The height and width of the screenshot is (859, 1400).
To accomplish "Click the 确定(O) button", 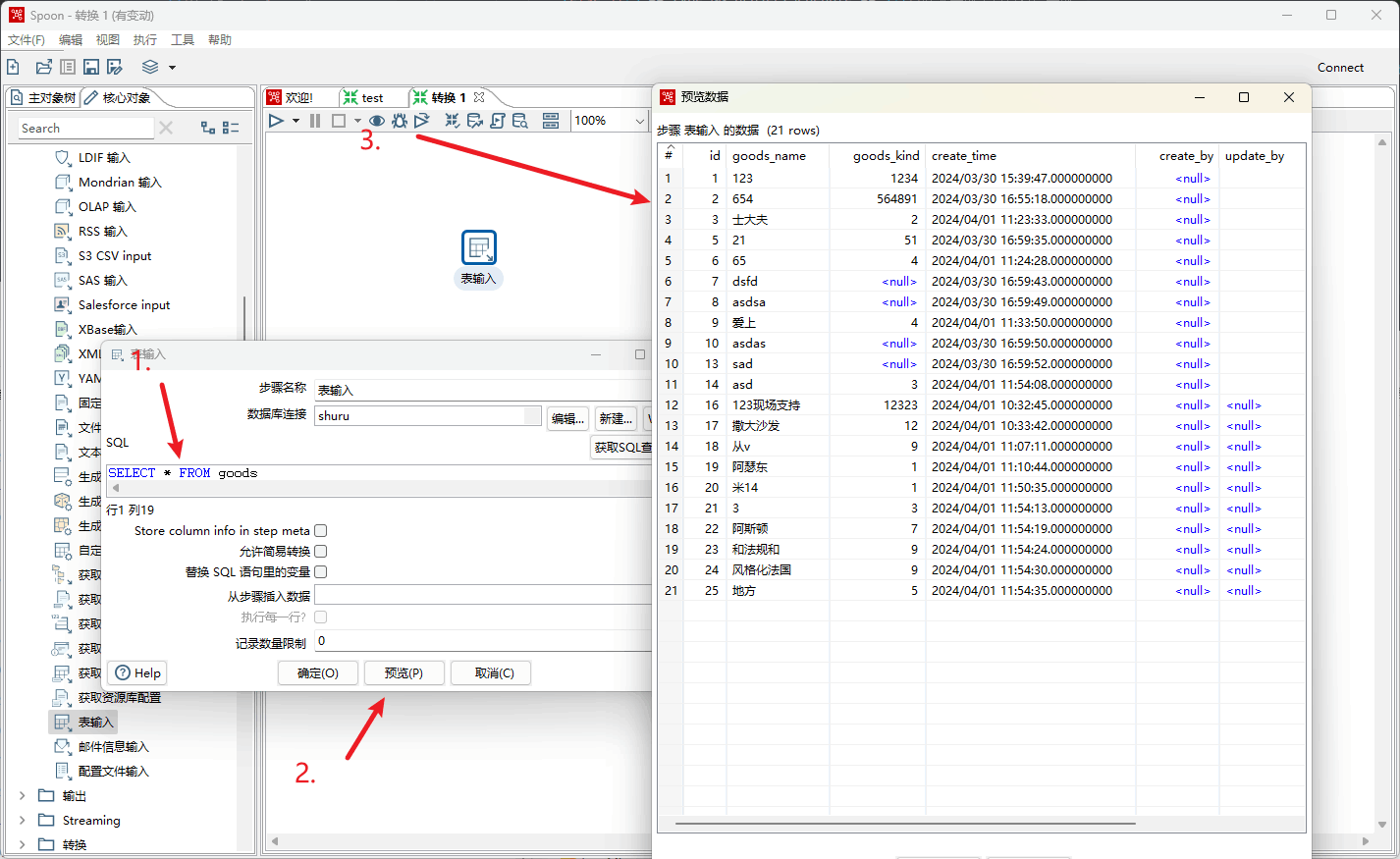I will [x=318, y=672].
